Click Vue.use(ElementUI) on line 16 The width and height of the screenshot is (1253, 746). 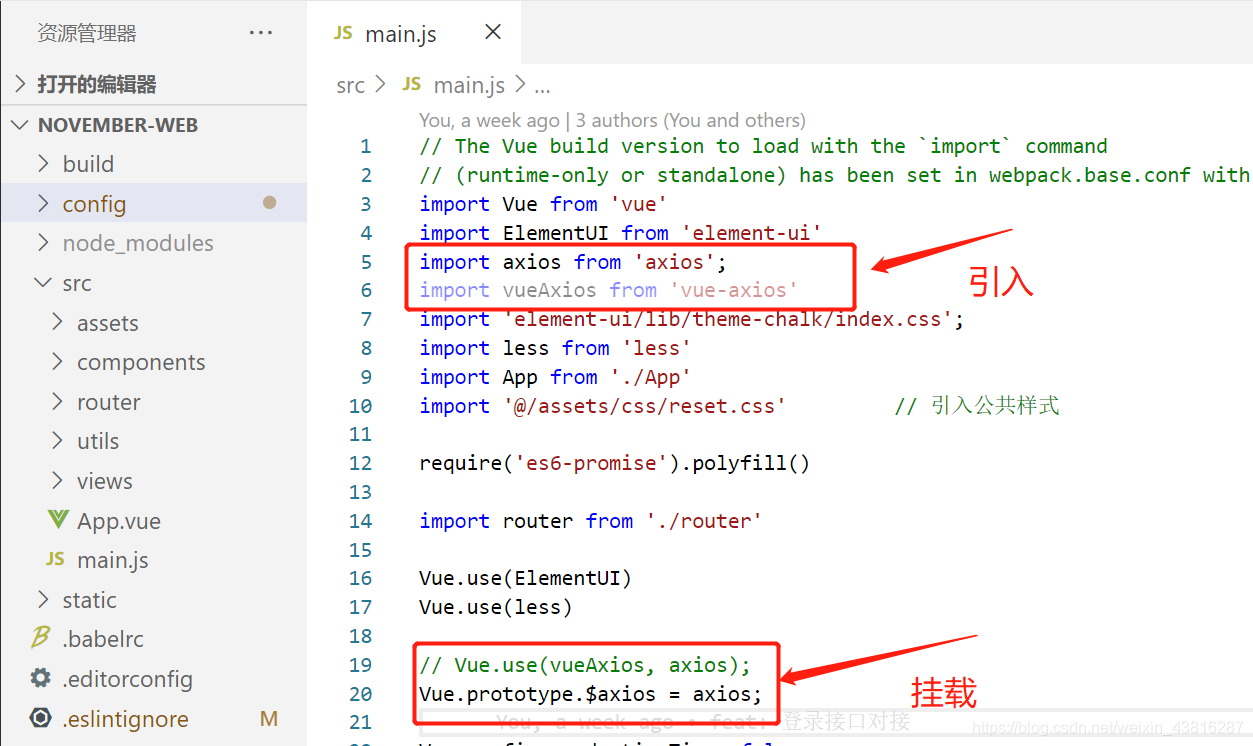coord(526,578)
